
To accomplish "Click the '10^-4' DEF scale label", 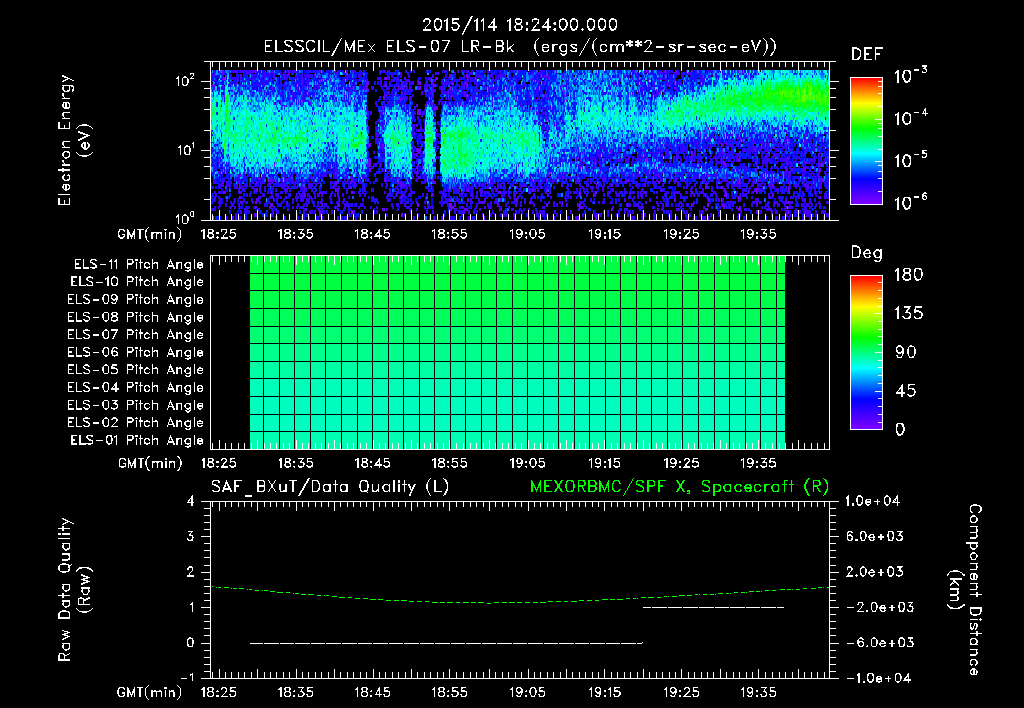I will point(910,118).
